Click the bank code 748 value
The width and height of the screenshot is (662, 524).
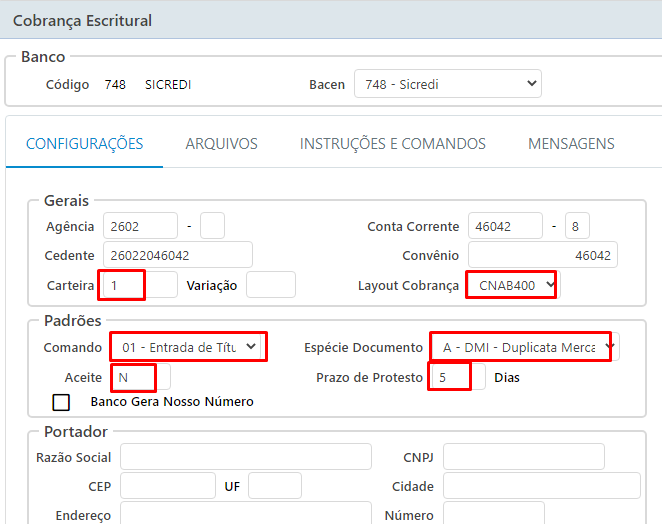point(115,84)
